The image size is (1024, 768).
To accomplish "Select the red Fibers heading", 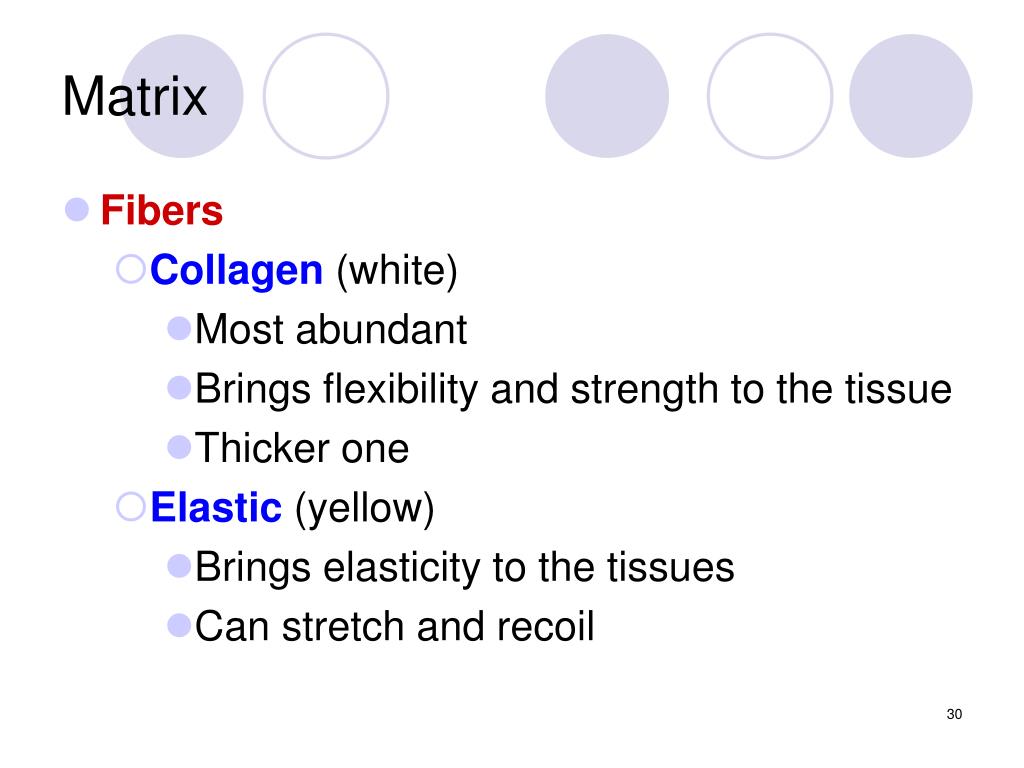I will pyautogui.click(x=162, y=210).
